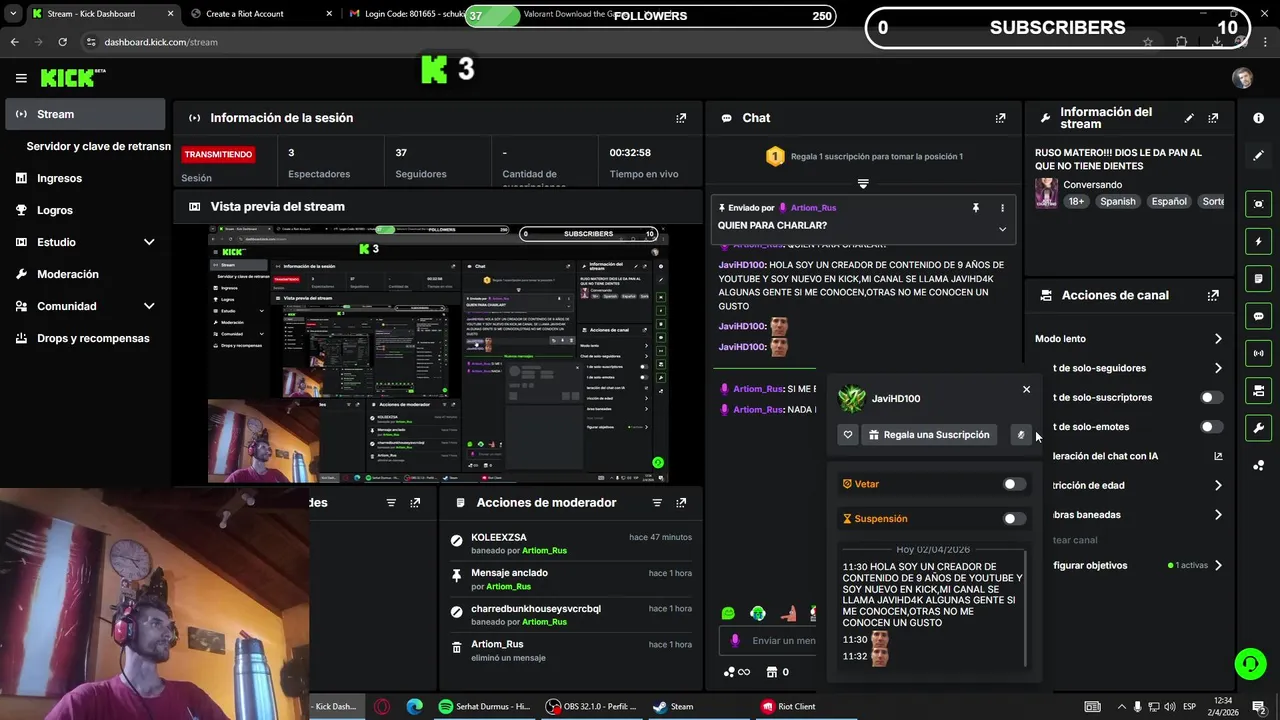
Task: Open the pinned message three-dot menu
Action: [1002, 208]
